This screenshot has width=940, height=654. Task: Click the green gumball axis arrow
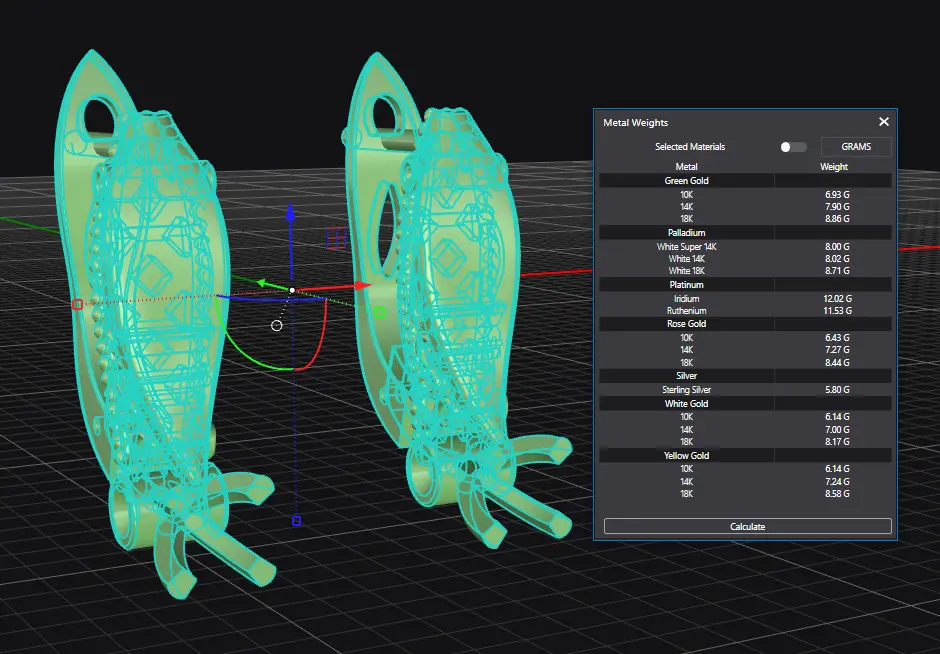262,283
